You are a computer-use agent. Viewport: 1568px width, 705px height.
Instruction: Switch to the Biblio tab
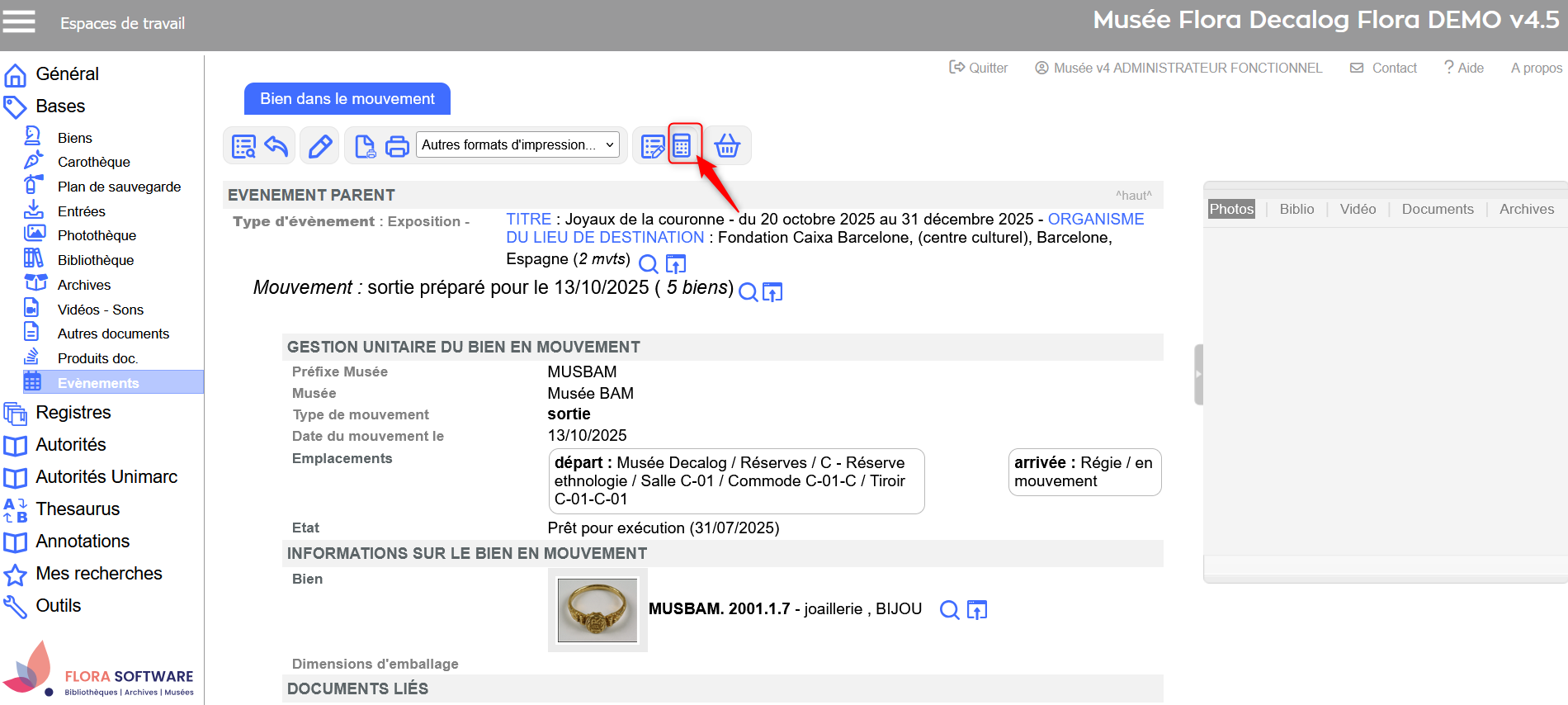[x=1296, y=209]
